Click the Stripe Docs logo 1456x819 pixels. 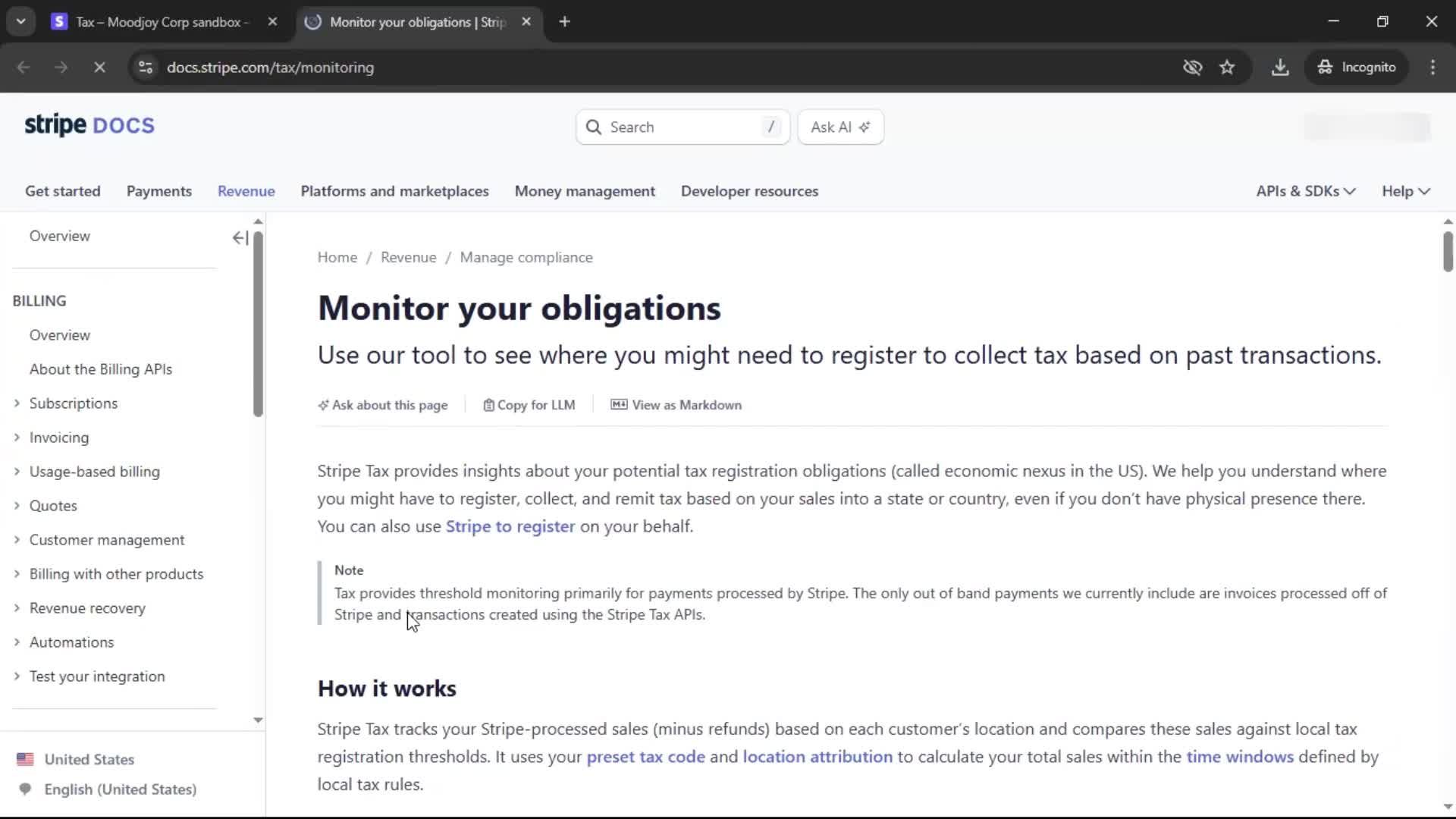point(89,125)
